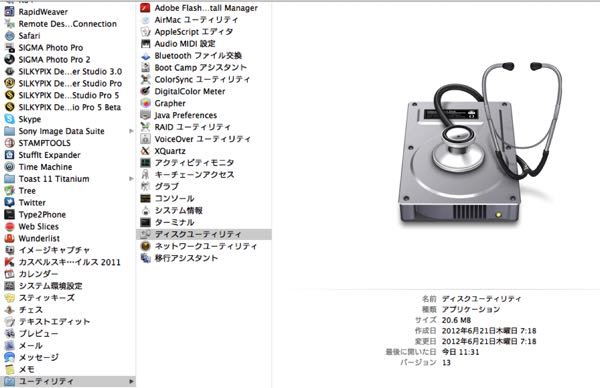Select システム環境設定 in the applications list
The width and height of the screenshot is (600, 388).
coord(68,286)
